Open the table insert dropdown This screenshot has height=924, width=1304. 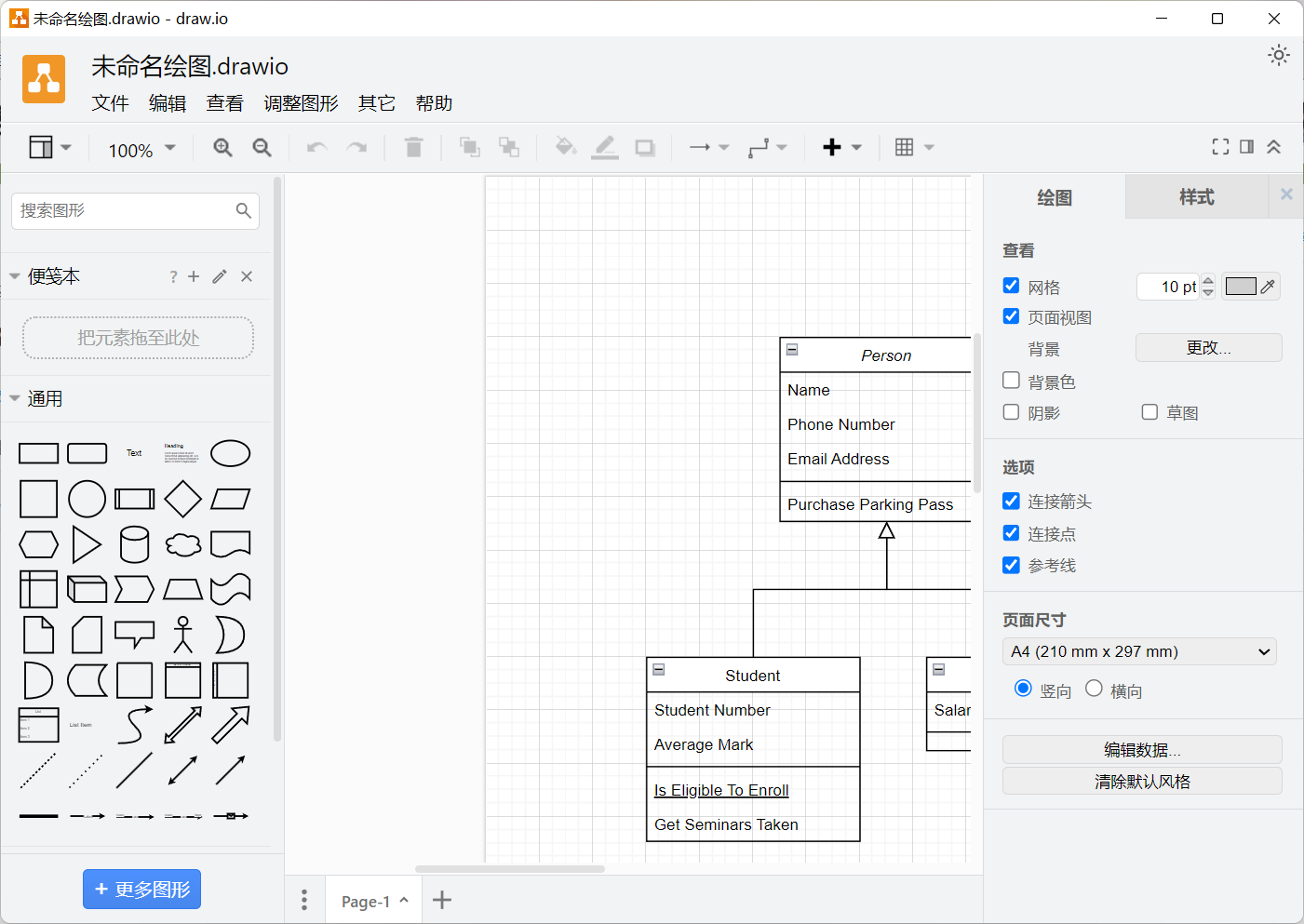[x=914, y=147]
